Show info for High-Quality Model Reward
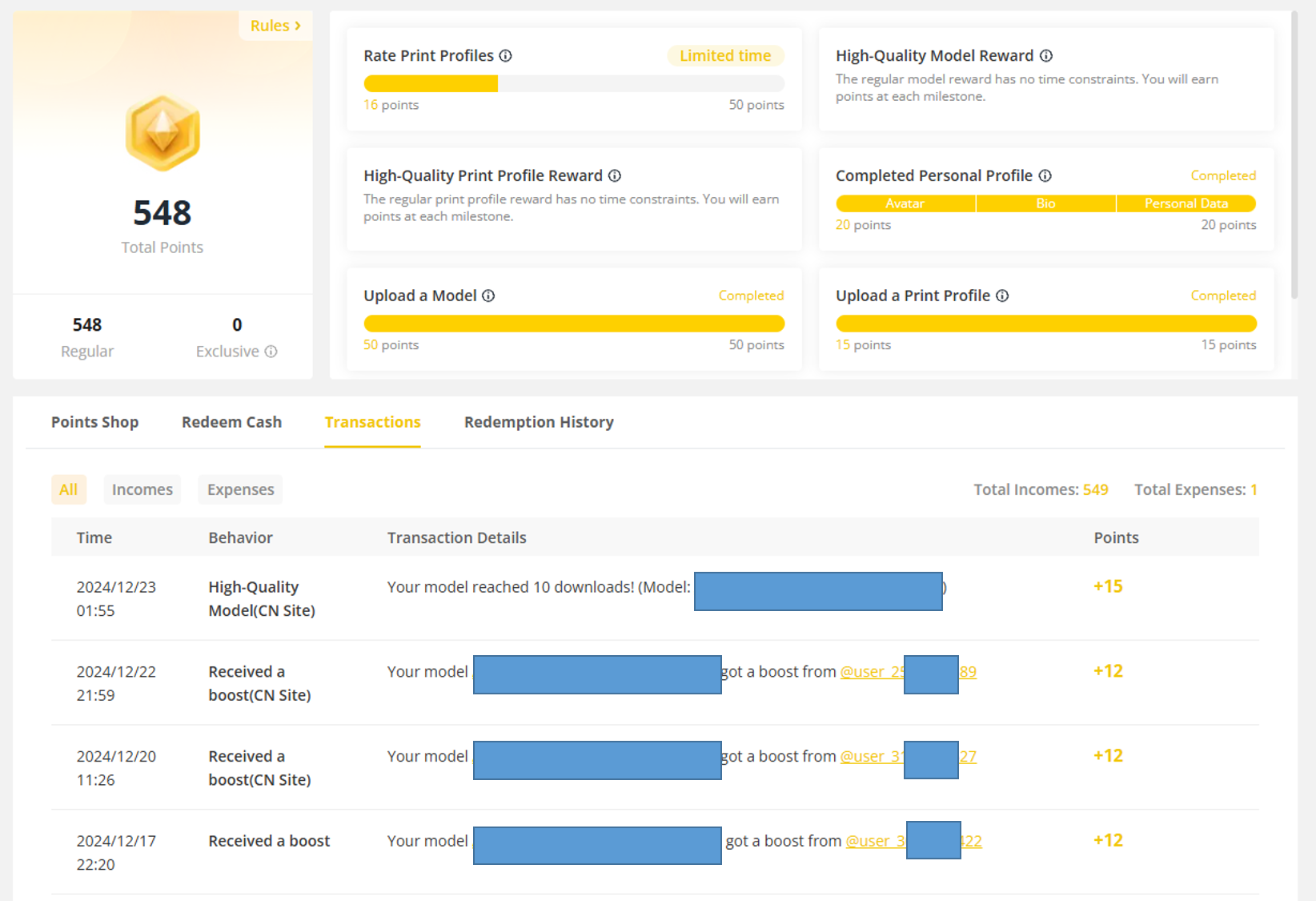 (x=1046, y=56)
